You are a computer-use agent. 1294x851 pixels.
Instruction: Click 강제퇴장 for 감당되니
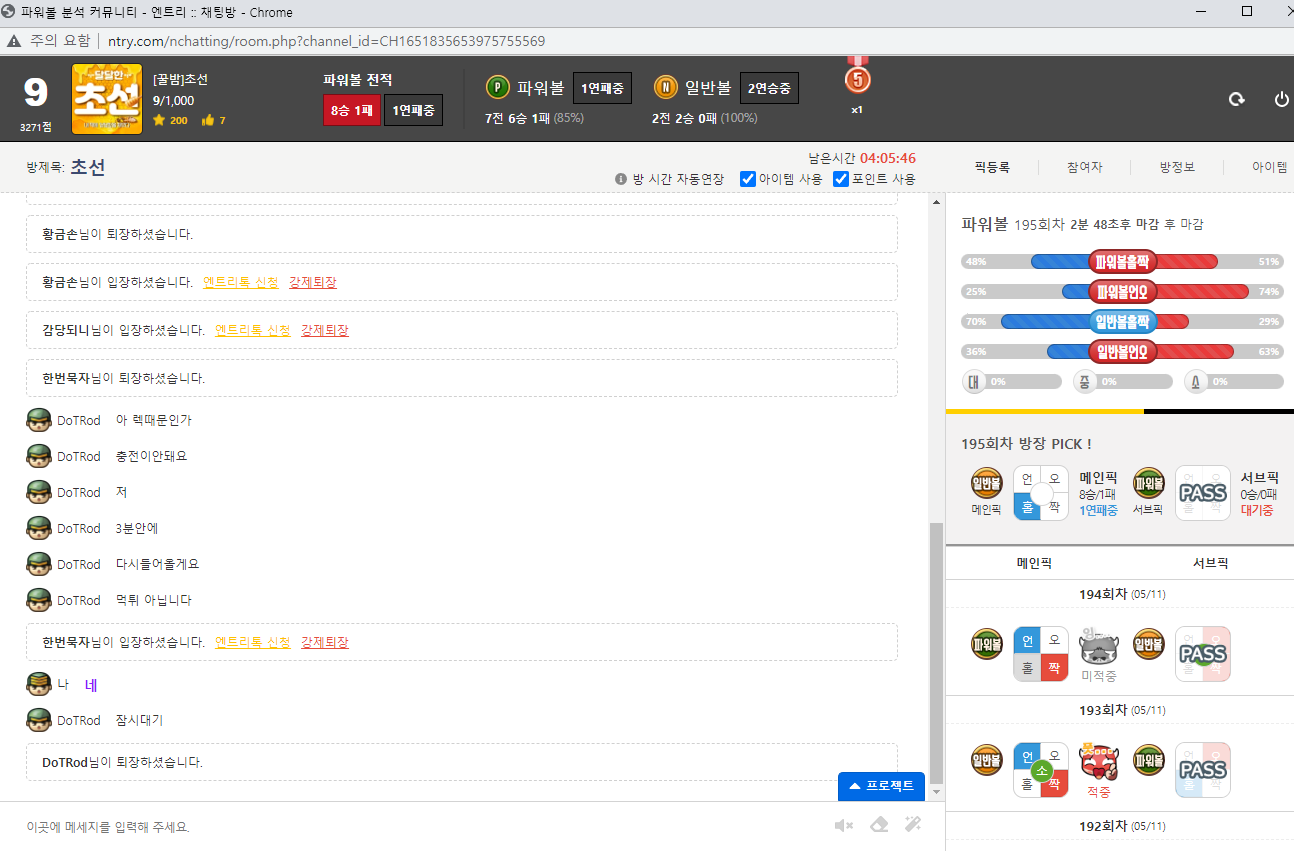coord(325,330)
